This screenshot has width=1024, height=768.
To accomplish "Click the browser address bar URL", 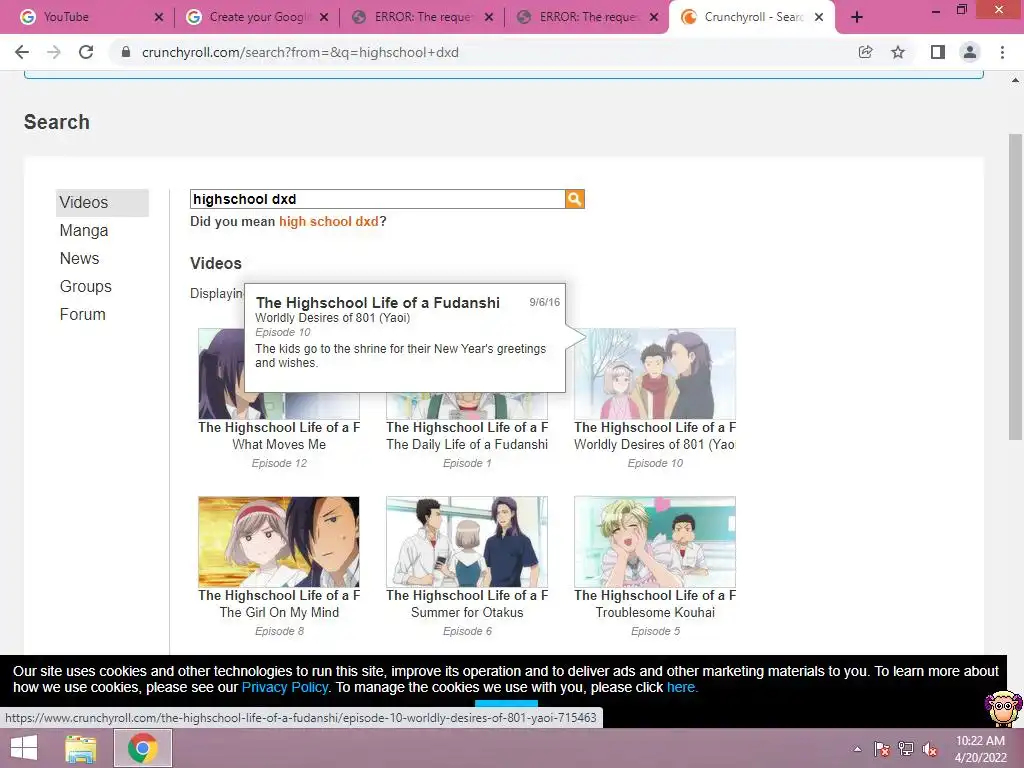I will [300, 52].
